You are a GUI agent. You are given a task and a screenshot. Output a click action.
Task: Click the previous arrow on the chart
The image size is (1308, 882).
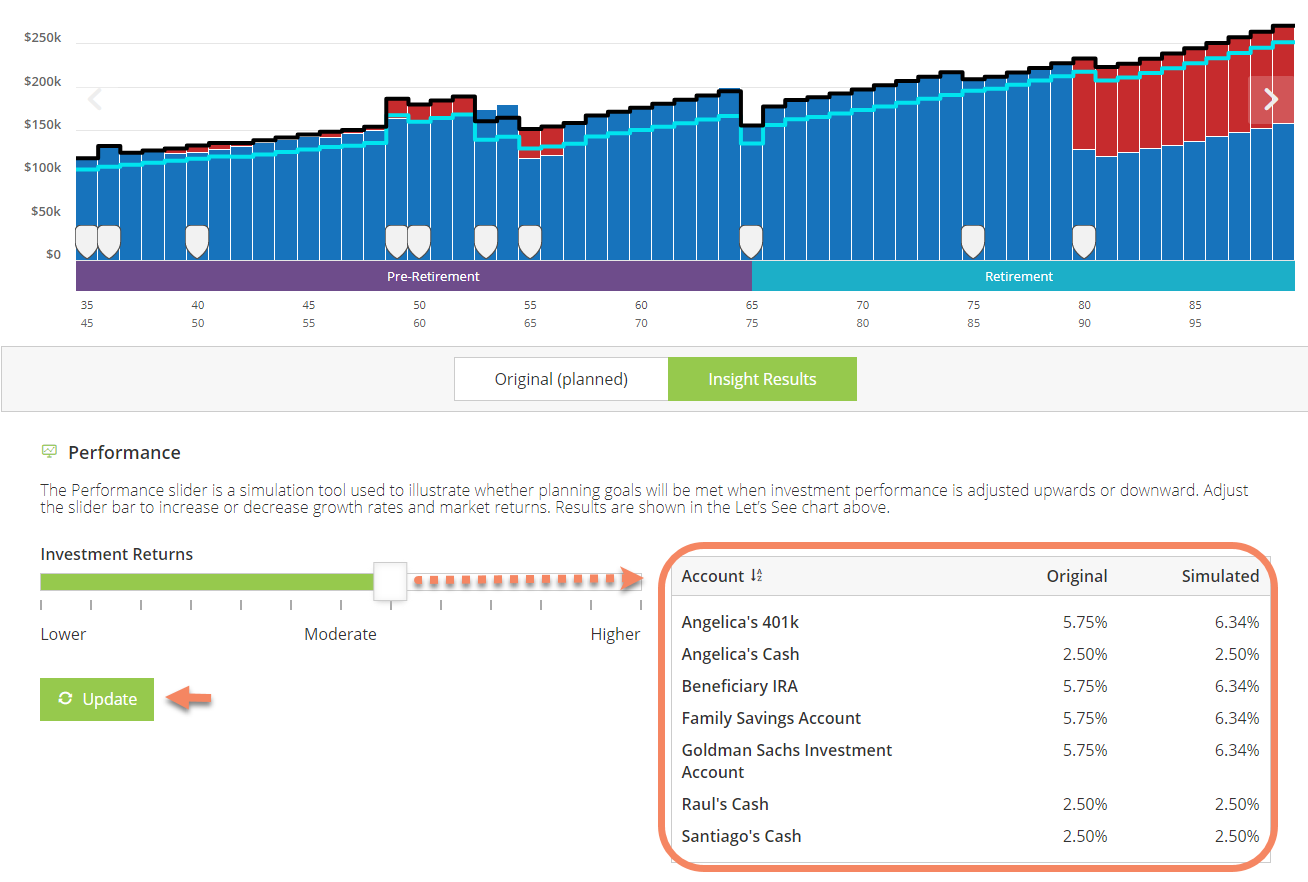pos(96,100)
